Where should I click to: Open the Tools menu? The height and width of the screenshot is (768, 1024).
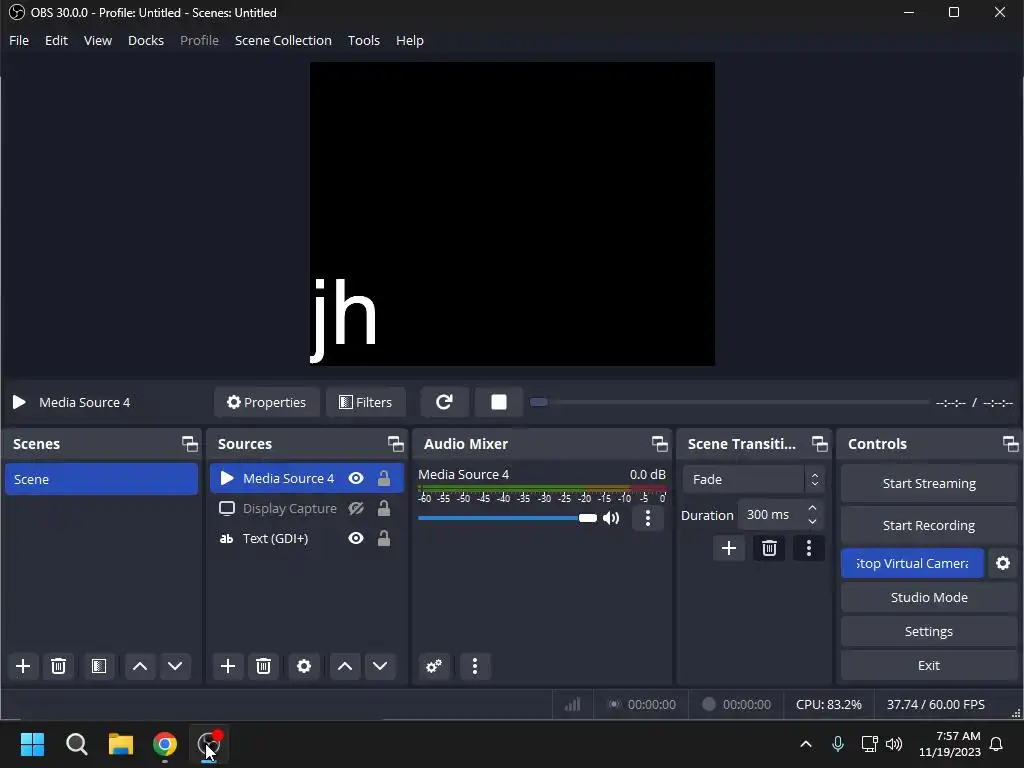point(364,40)
